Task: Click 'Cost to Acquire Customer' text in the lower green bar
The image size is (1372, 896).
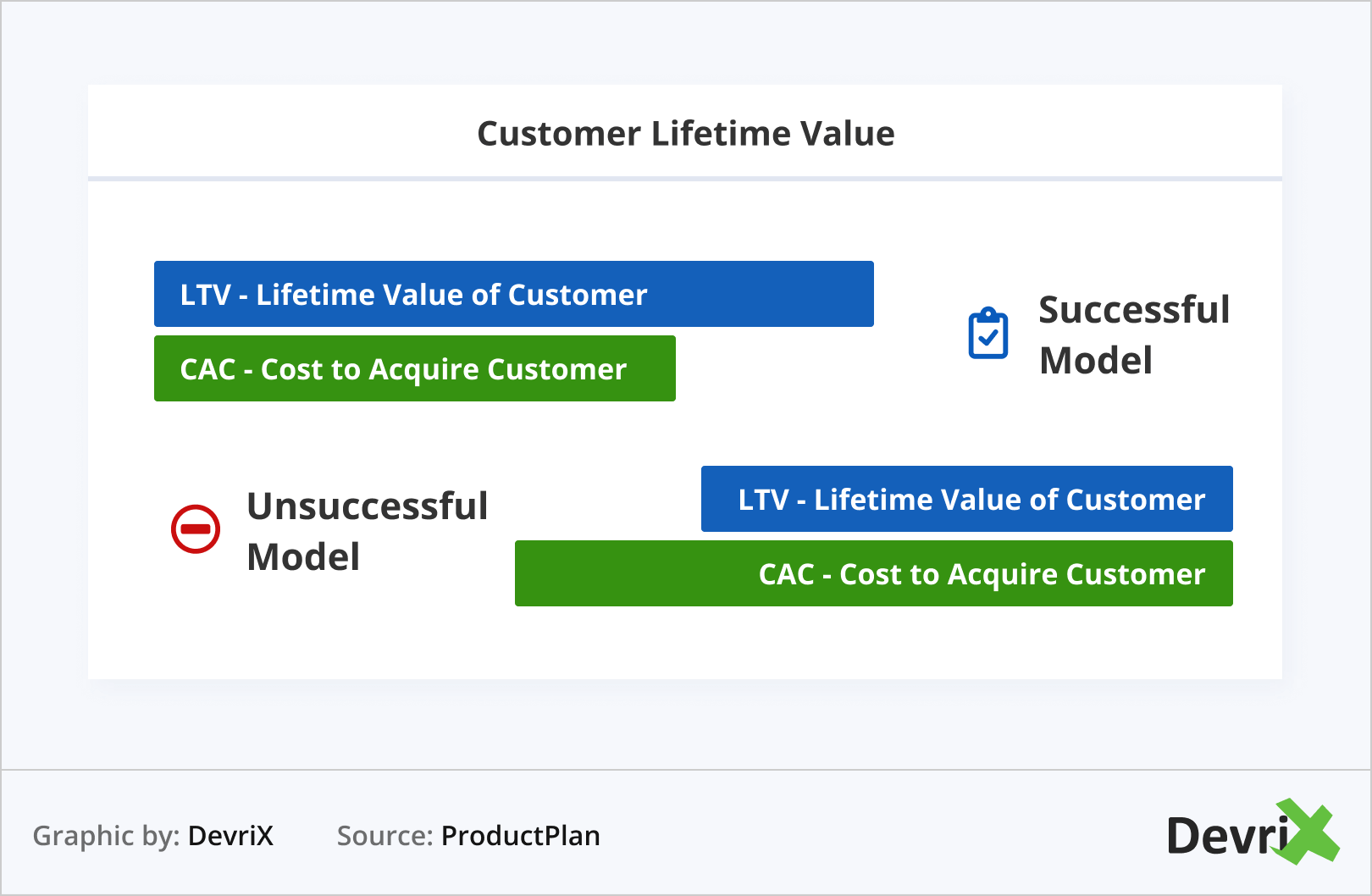Action: click(1022, 574)
